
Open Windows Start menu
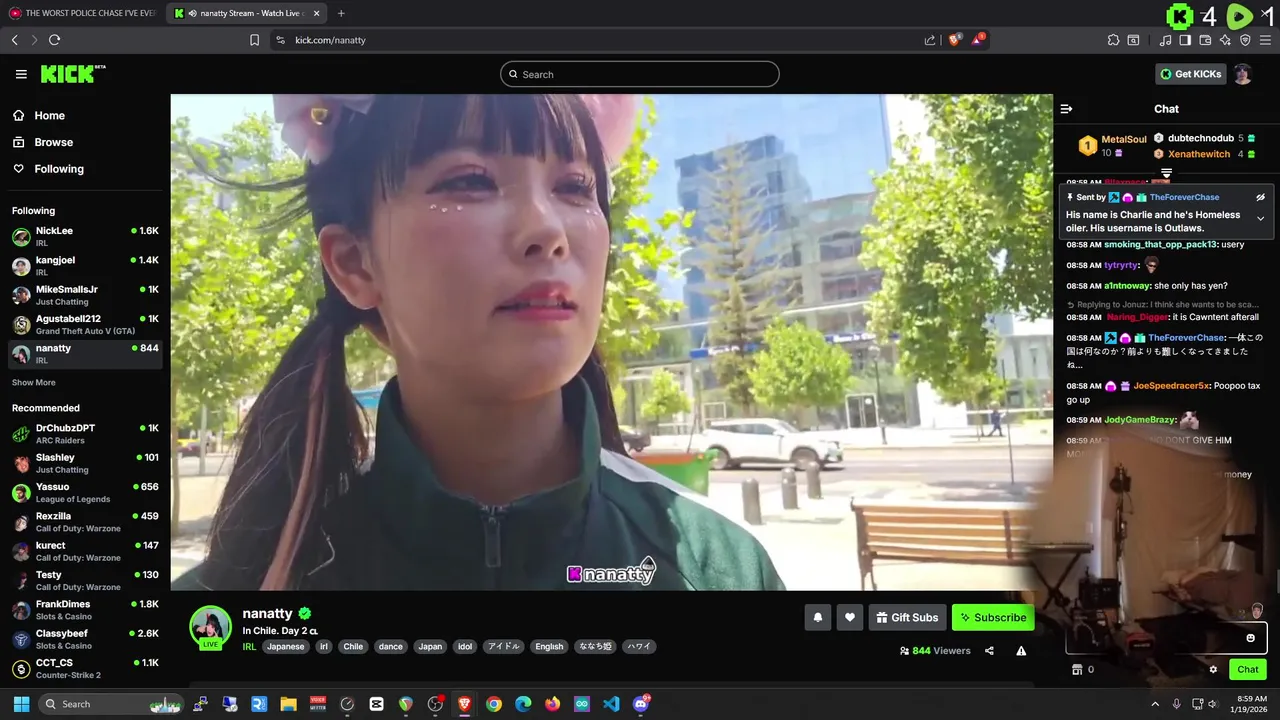[x=21, y=704]
